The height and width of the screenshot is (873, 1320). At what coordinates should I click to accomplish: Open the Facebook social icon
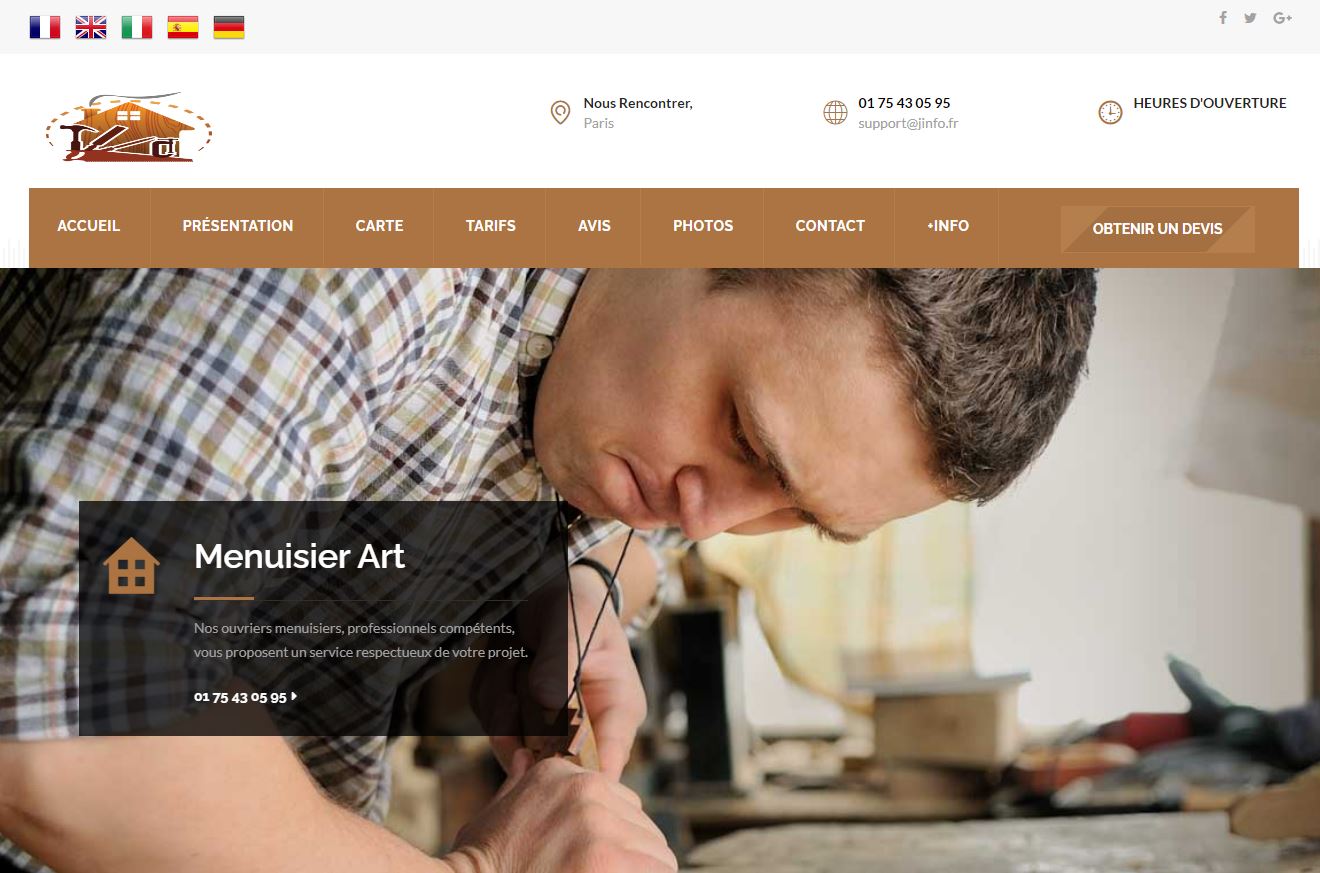pyautogui.click(x=1223, y=18)
